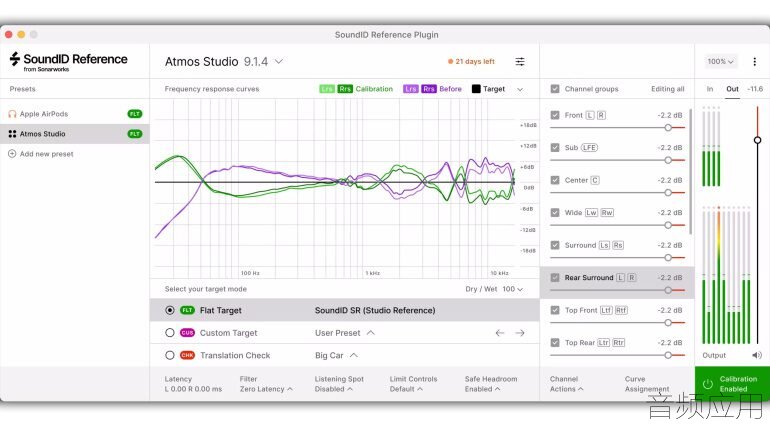Open the Filter Zero Latency menu
Viewport: 770px width, 425px height.
[266, 384]
